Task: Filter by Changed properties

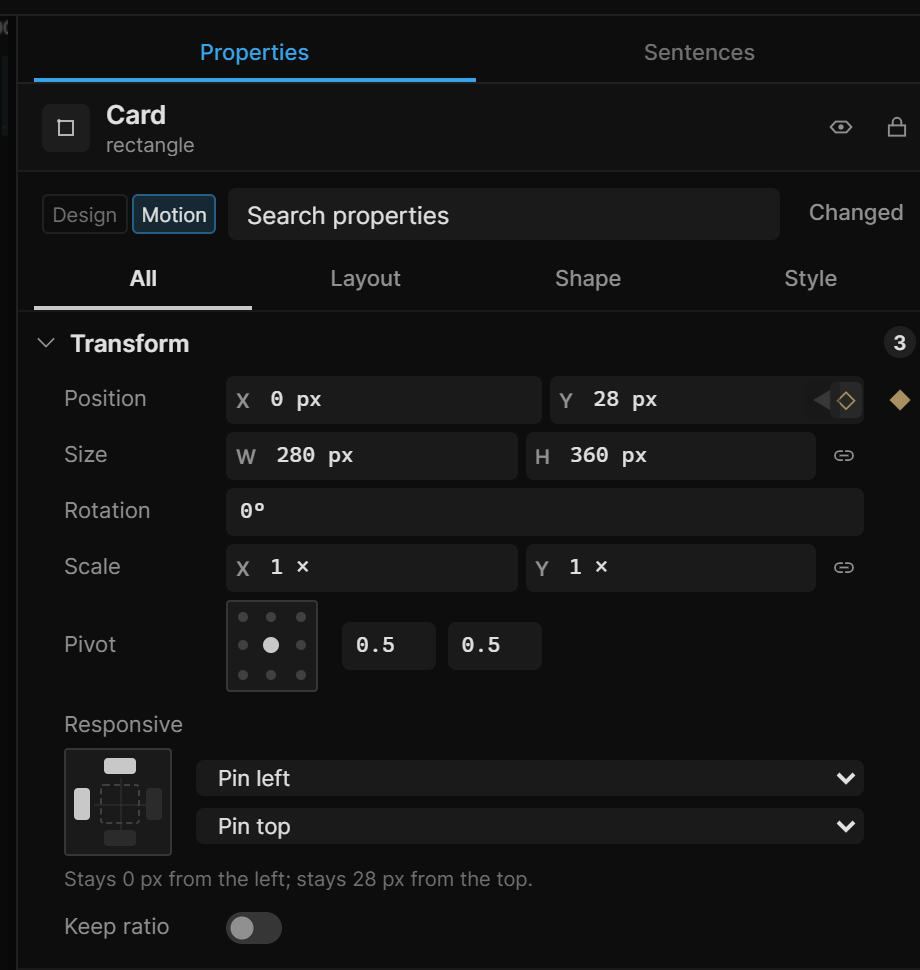Action: pos(856,213)
